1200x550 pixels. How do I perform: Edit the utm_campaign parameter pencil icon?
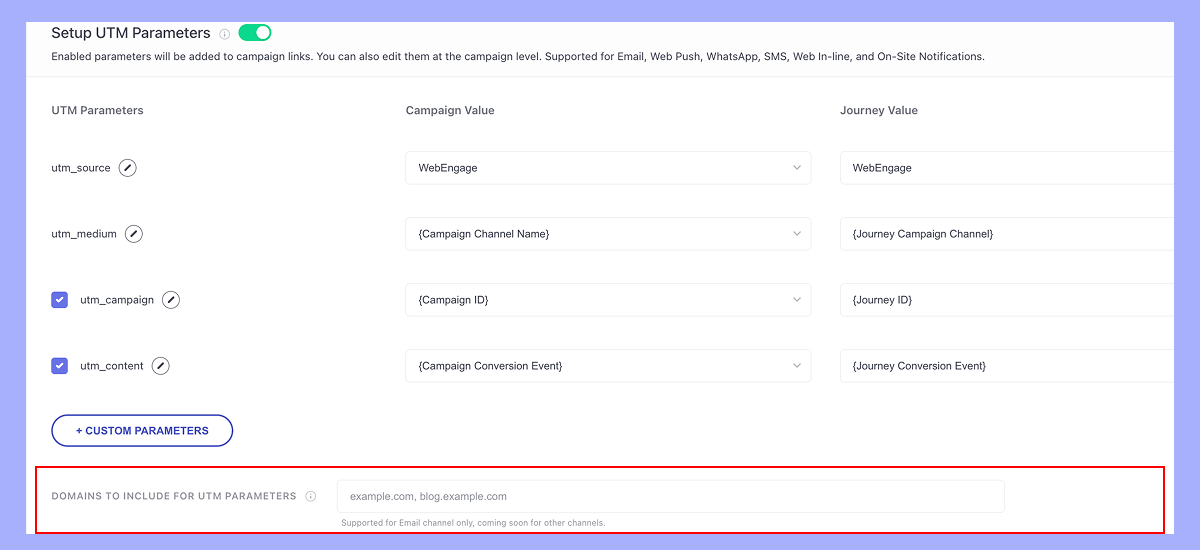(171, 300)
